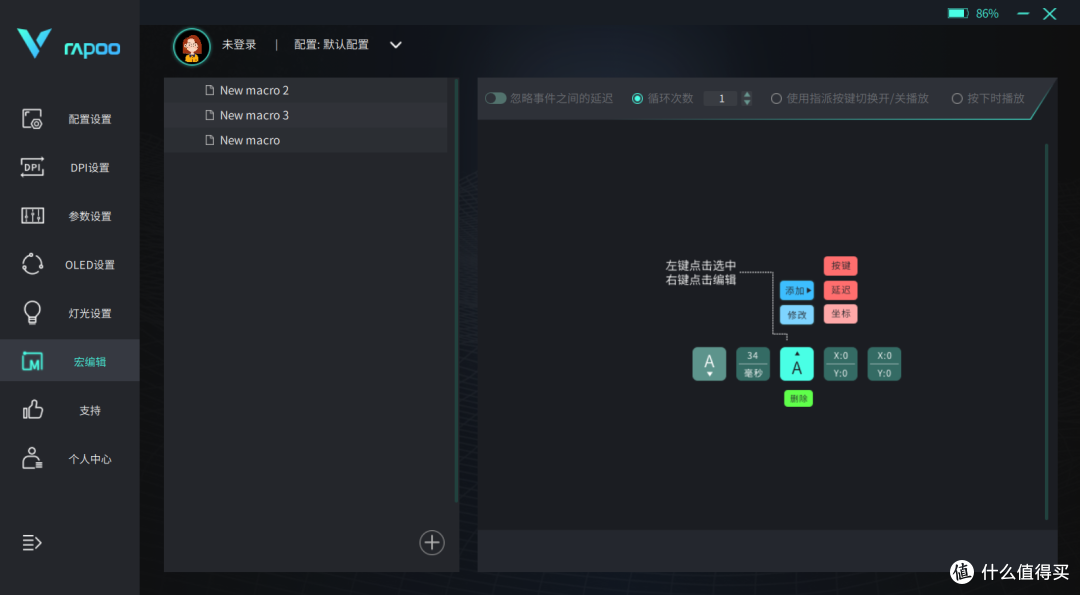Screen dimensions: 1080x595
Task: Add a new macro with plus button
Action: [432, 543]
